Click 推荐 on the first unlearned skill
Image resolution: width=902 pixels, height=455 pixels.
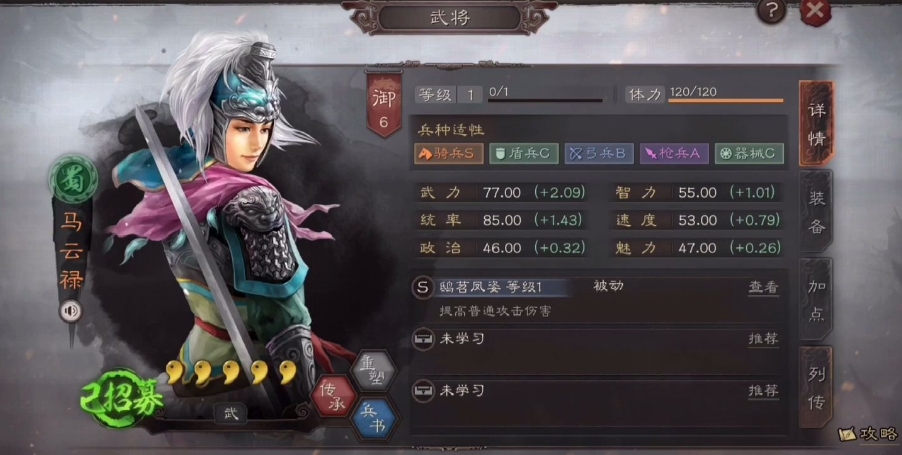pyautogui.click(x=763, y=339)
